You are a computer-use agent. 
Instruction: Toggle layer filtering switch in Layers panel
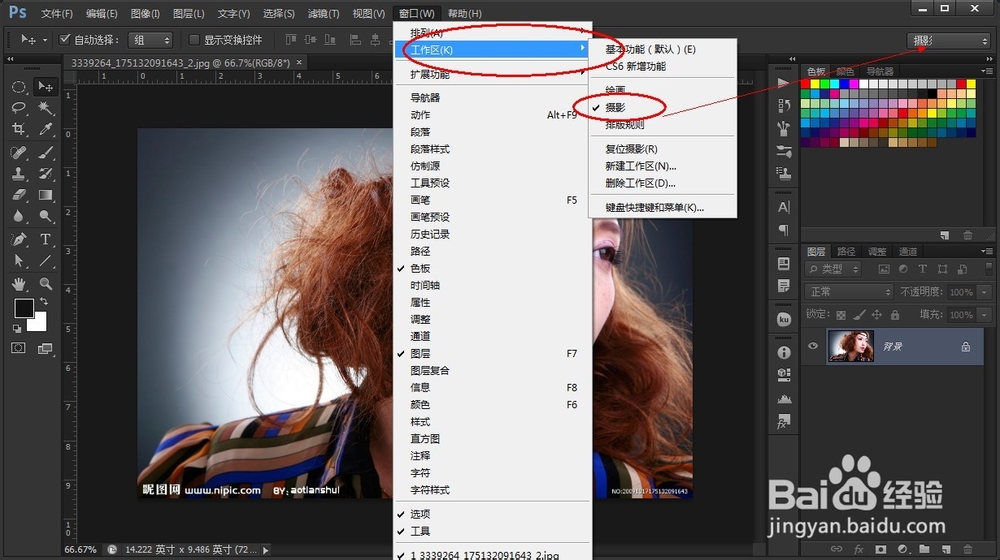tap(988, 269)
